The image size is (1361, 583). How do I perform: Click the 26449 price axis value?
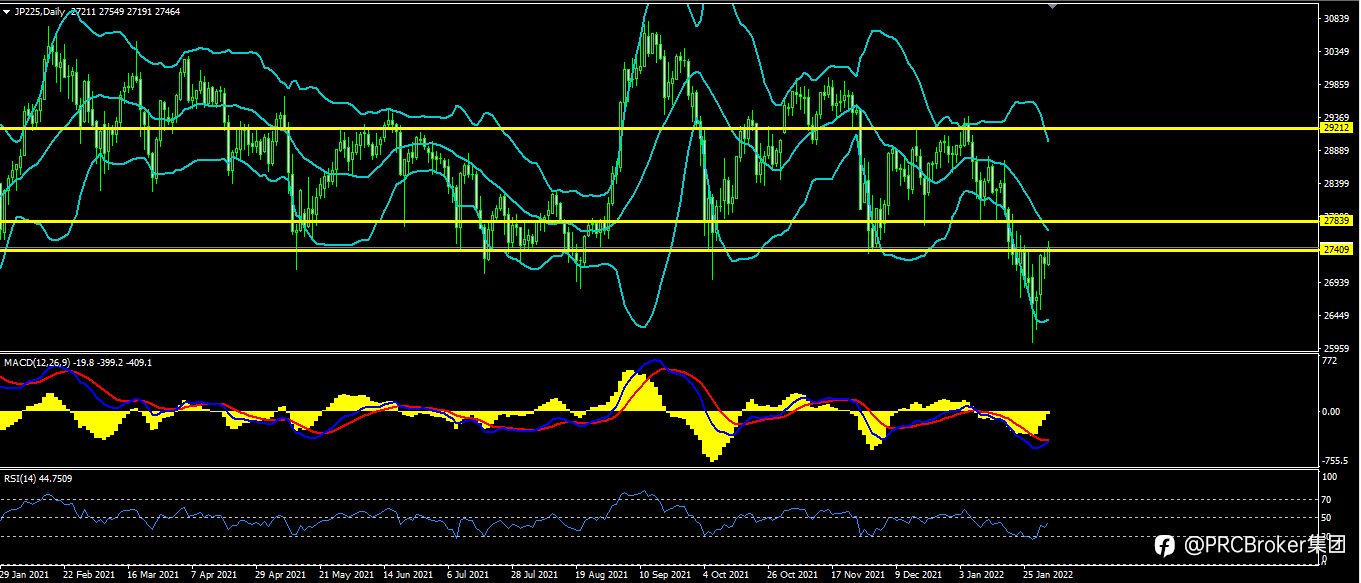1337,316
